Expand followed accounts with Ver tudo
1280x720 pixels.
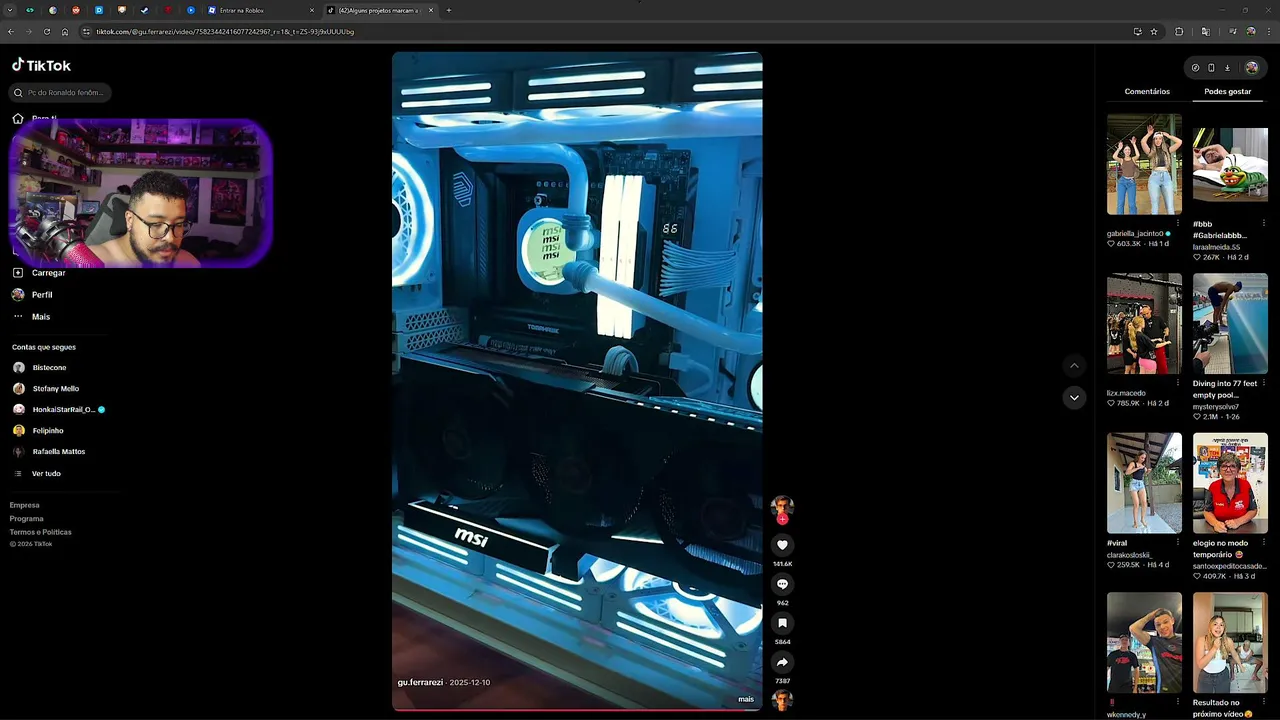click(x=46, y=473)
